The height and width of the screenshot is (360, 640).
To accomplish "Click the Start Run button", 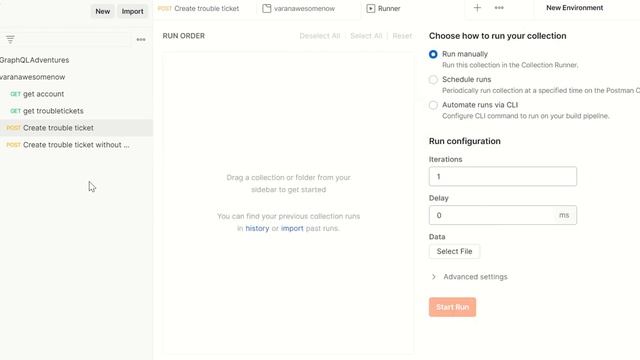I will (x=452, y=307).
